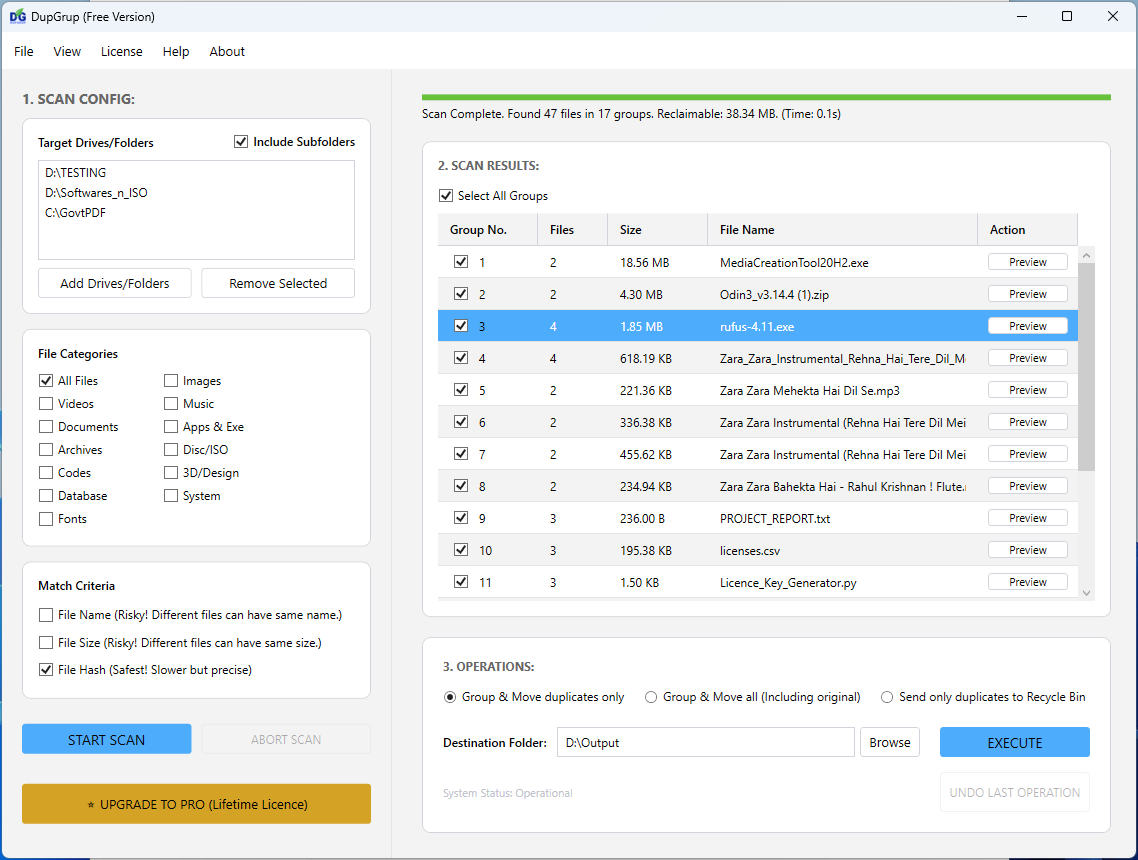Uncheck File Hash match criteria
Viewport: 1138px width, 860px height.
[x=45, y=669]
